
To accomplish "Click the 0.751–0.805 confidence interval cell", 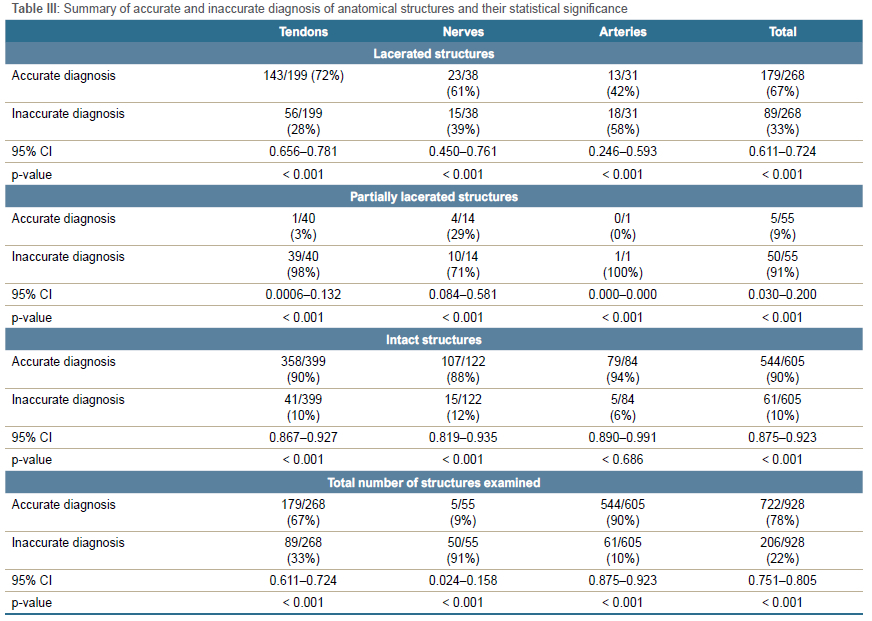I will 783,581.
